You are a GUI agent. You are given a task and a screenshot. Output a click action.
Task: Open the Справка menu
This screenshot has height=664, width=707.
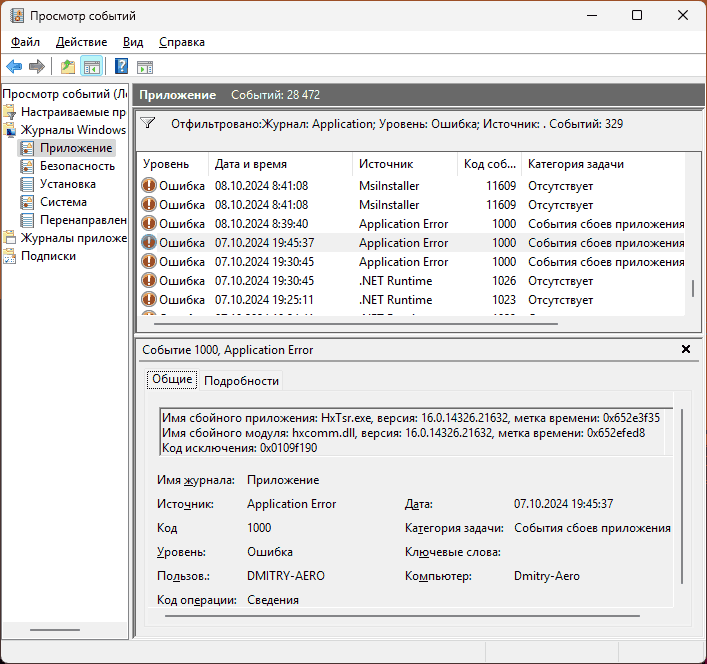pyautogui.click(x=182, y=42)
